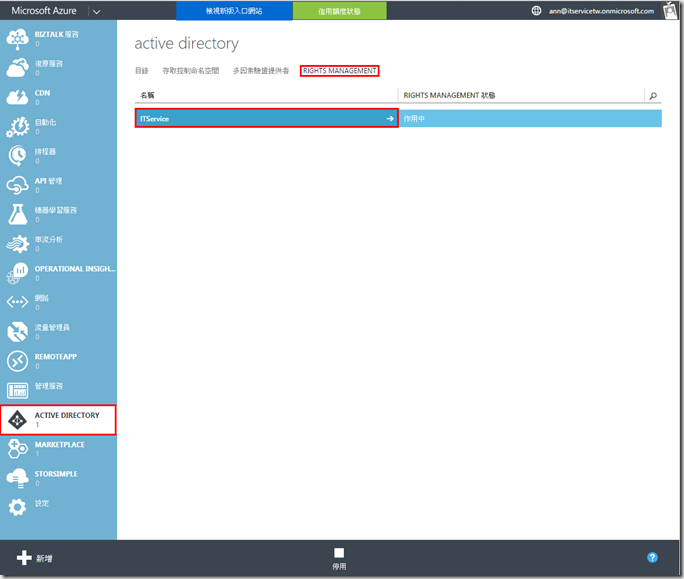
Task: Open the settings gear in sidebar
Action: 19,507
